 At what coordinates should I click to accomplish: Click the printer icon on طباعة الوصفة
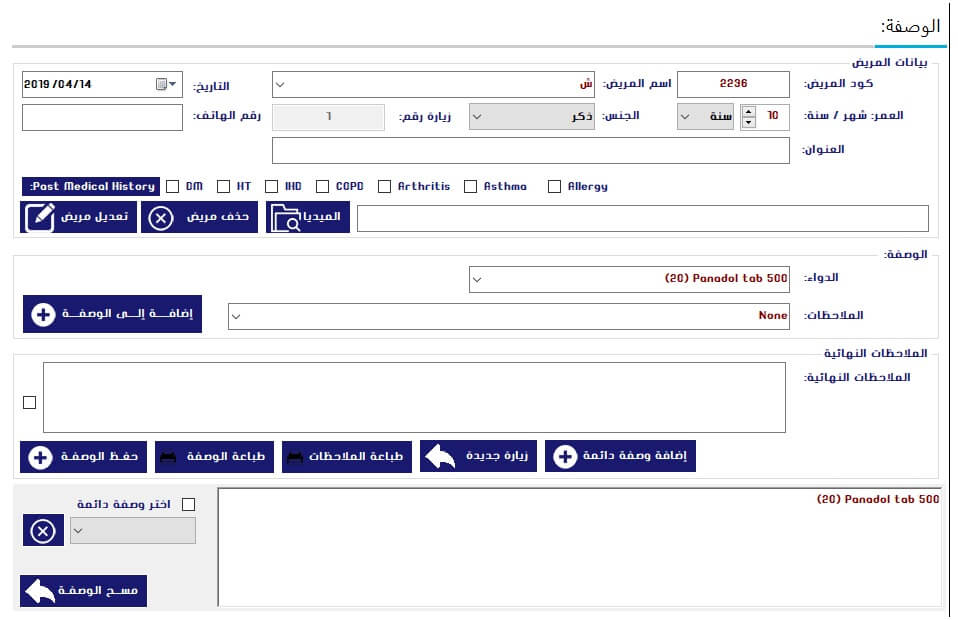(x=168, y=457)
